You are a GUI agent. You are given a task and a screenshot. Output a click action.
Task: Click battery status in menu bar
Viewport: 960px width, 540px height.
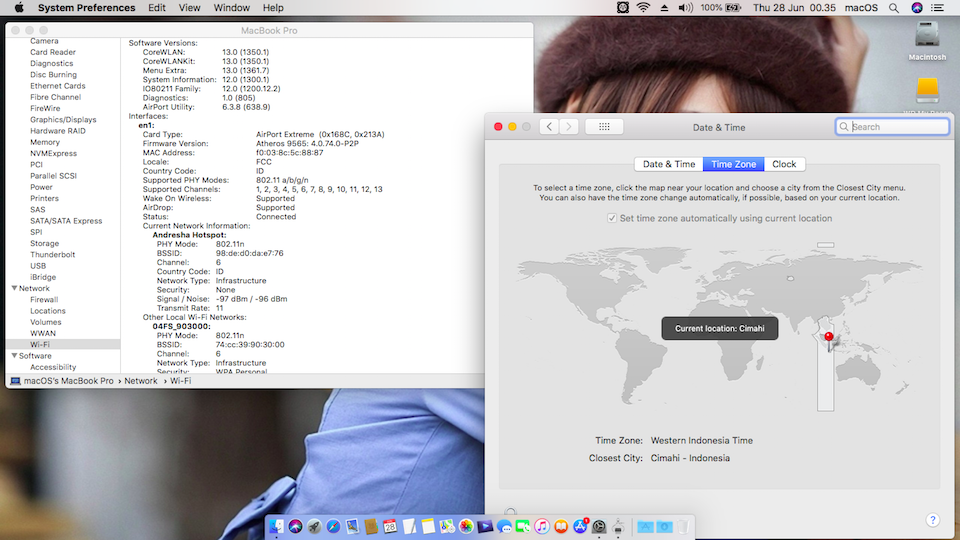click(x=721, y=8)
